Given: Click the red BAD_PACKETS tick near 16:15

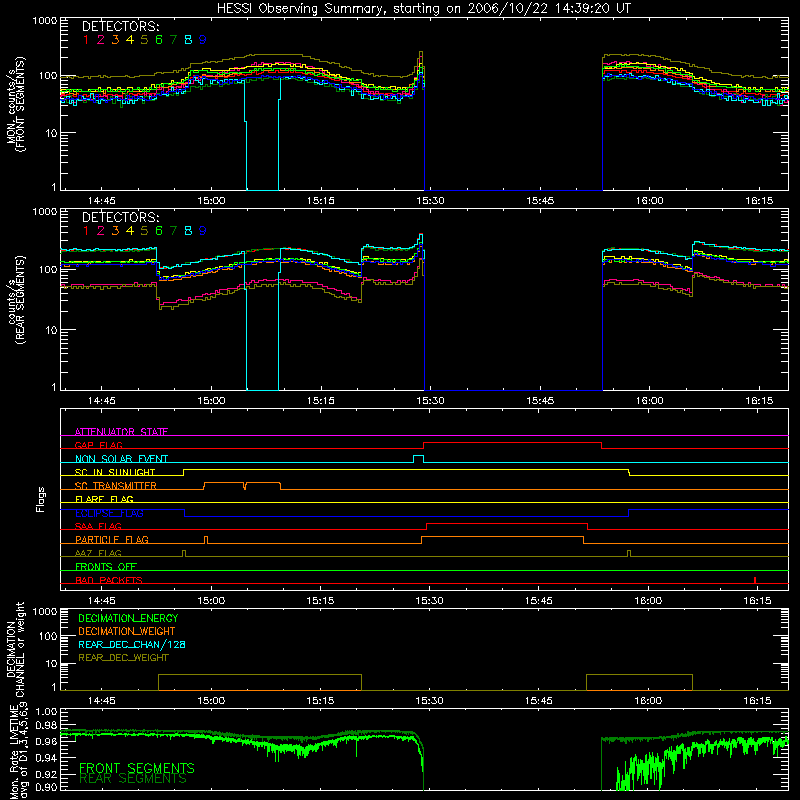Looking at the screenshot, I should tap(755, 580).
